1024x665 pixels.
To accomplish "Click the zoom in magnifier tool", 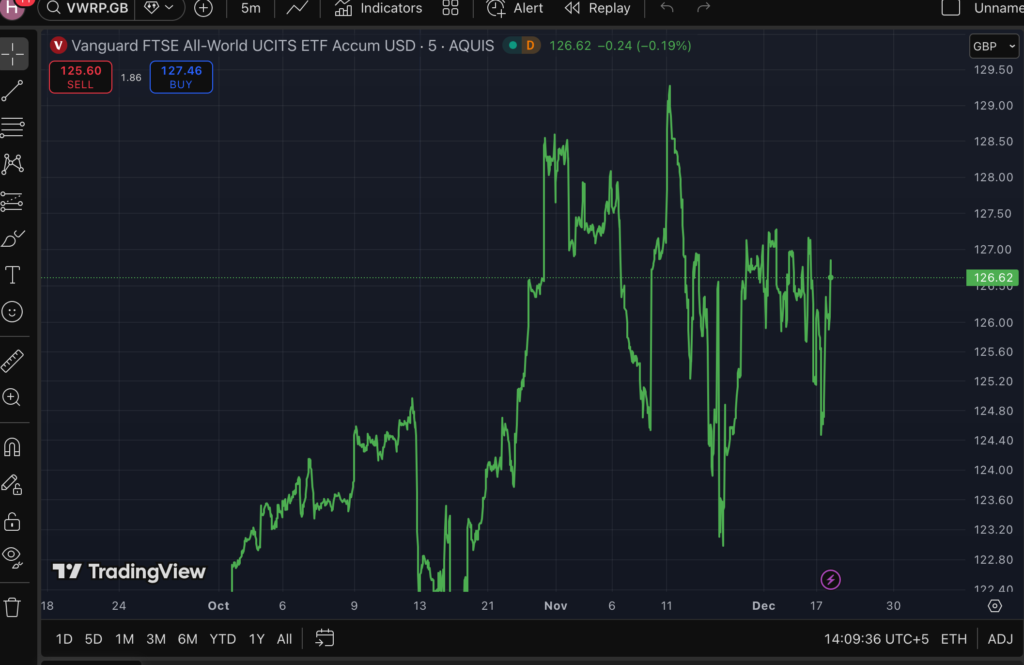I will click(x=13, y=398).
